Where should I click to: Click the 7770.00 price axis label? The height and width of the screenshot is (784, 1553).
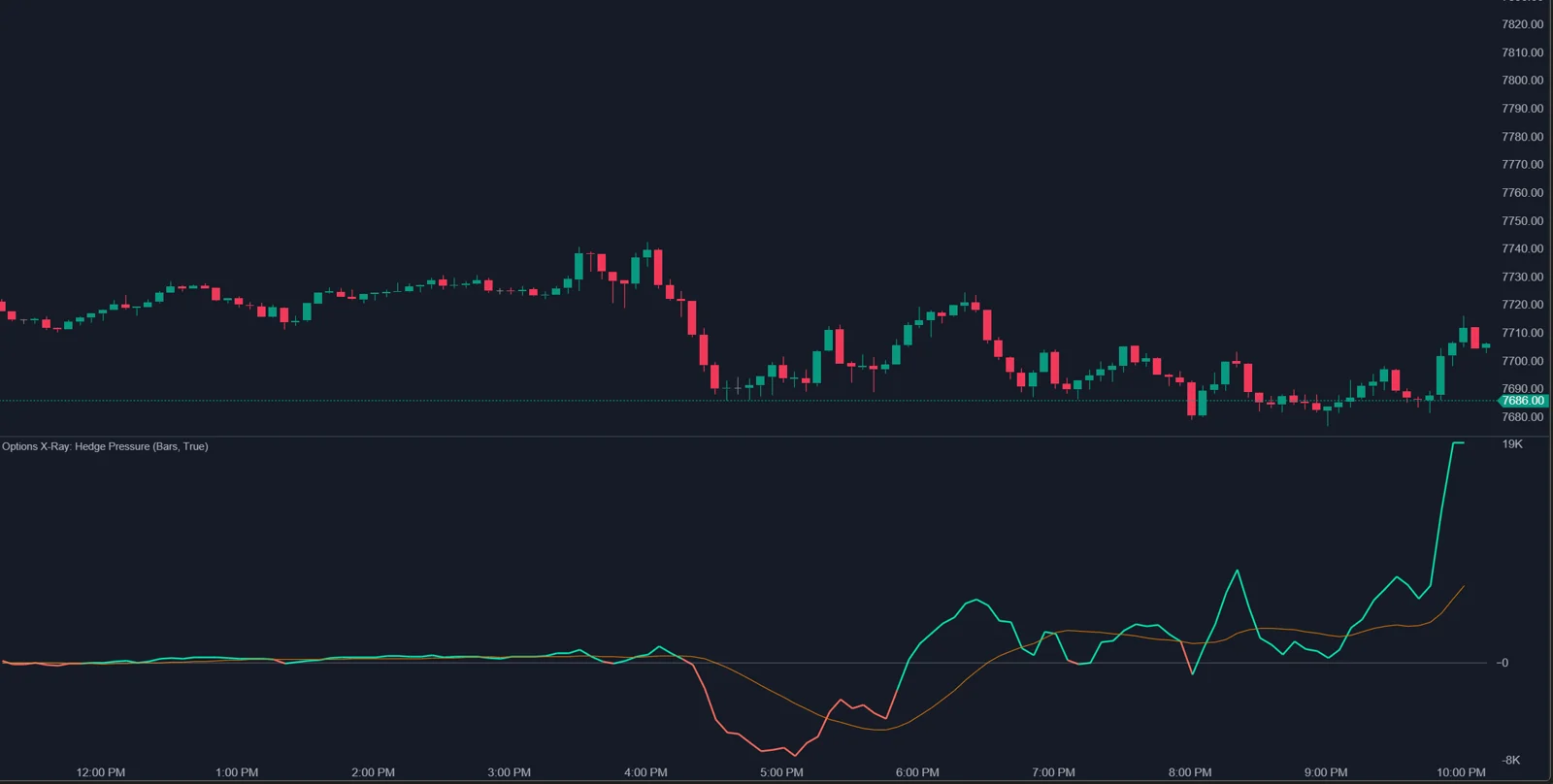1522,165
